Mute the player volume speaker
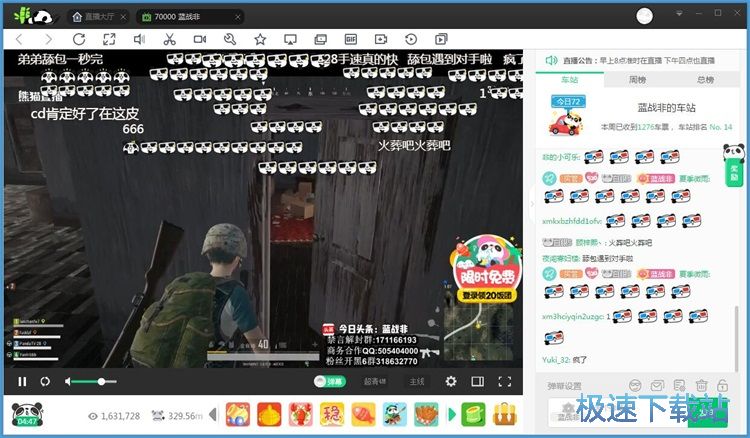The width and height of the screenshot is (750, 438). pos(68,382)
